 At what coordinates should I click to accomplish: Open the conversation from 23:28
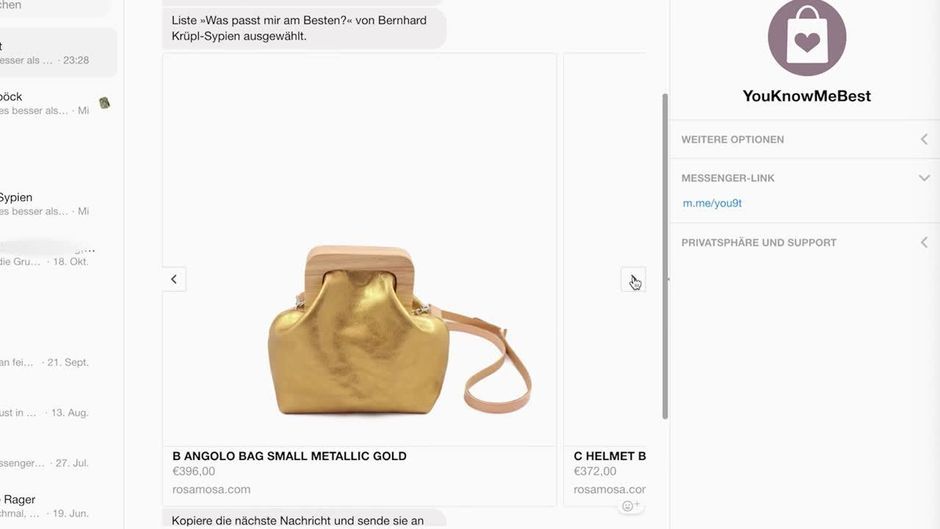pos(55,53)
